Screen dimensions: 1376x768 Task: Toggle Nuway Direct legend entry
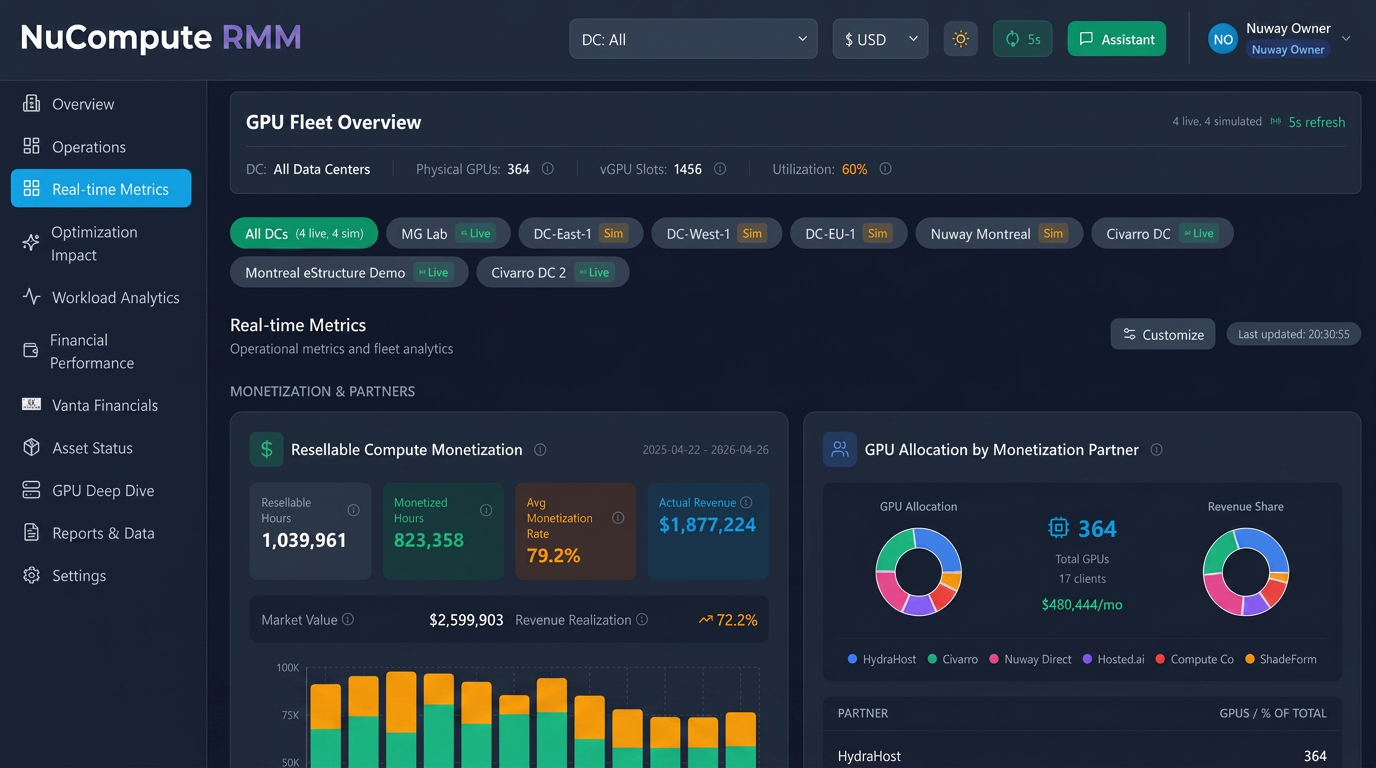[x=1031, y=659]
